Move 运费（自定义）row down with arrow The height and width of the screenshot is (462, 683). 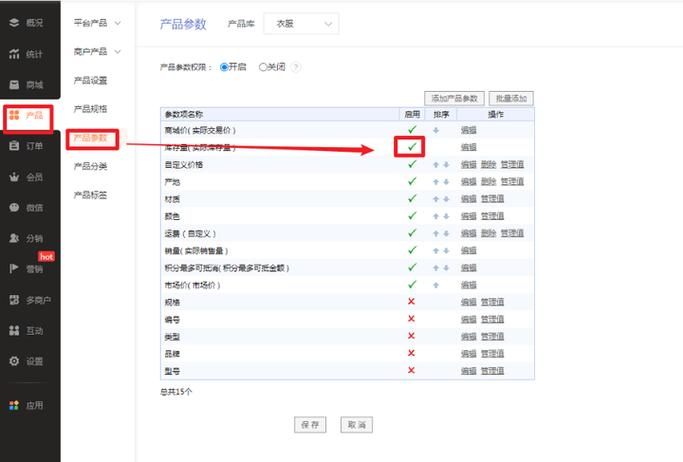tap(446, 233)
